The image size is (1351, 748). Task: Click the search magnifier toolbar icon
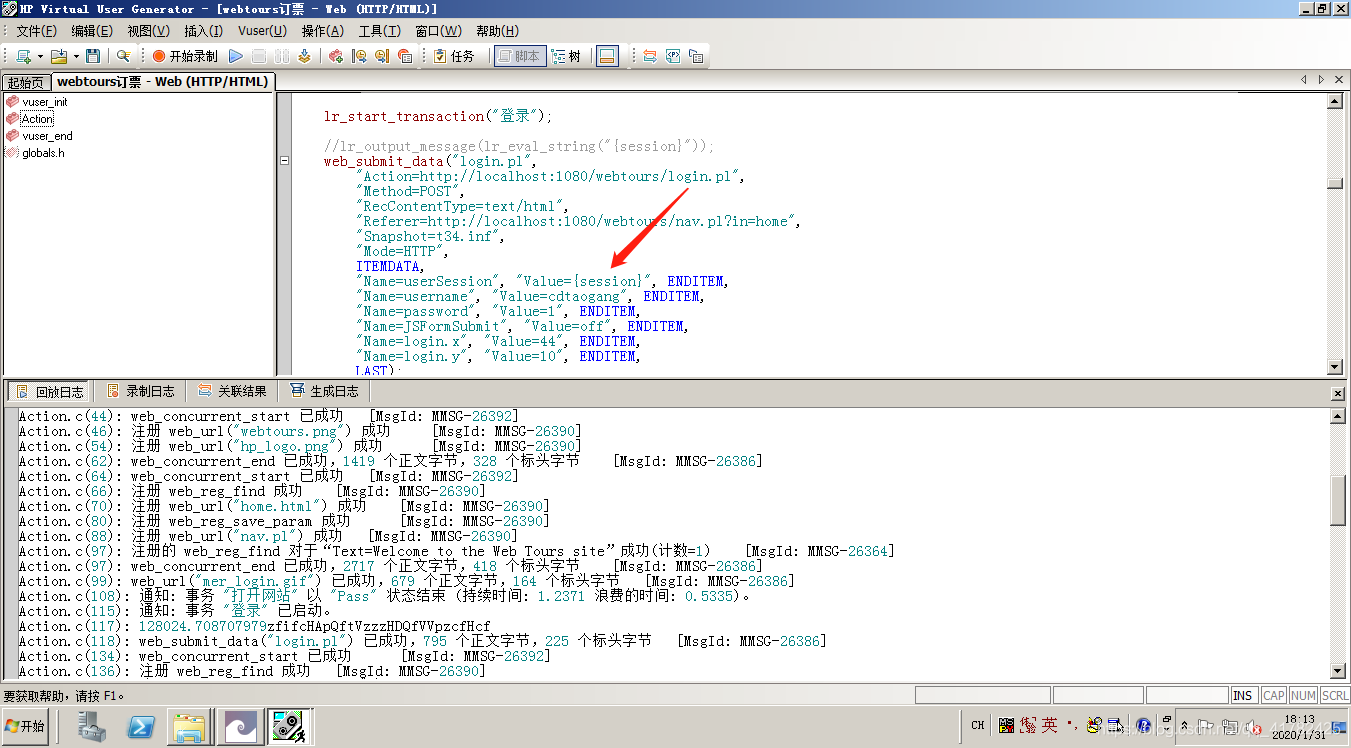(x=124, y=57)
